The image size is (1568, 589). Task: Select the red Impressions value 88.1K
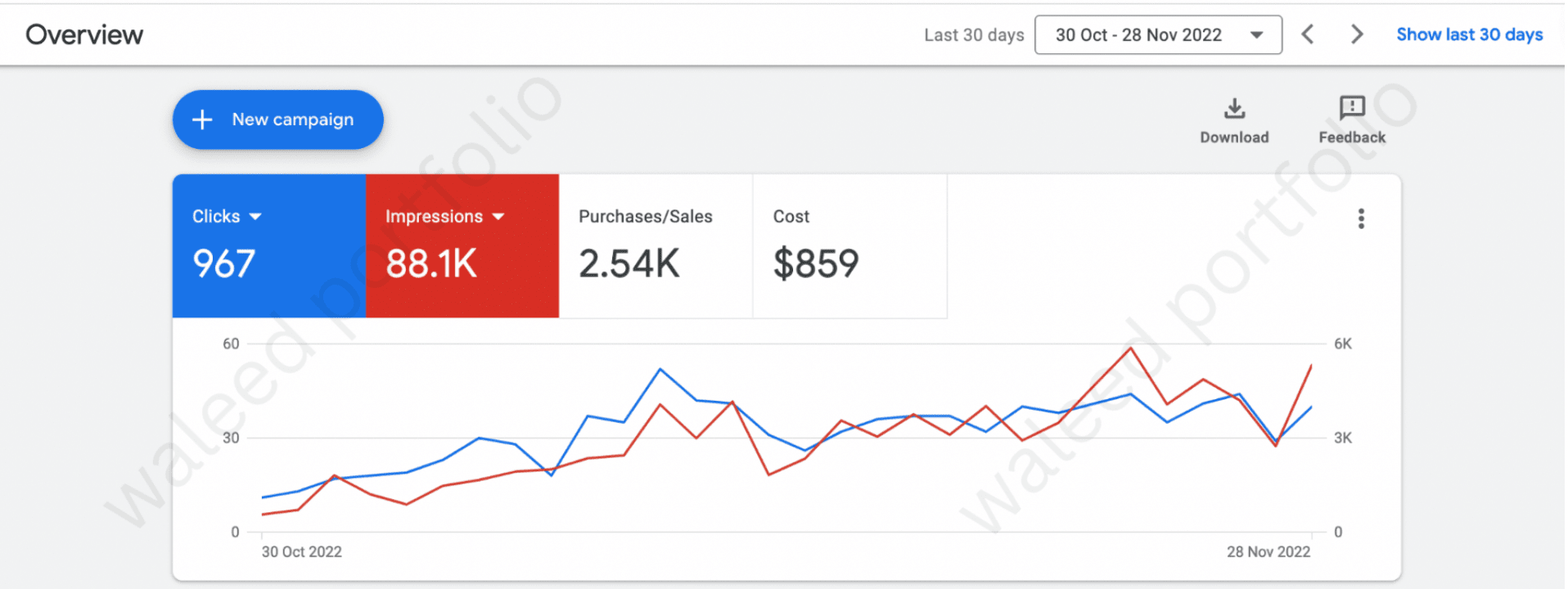[x=431, y=263]
